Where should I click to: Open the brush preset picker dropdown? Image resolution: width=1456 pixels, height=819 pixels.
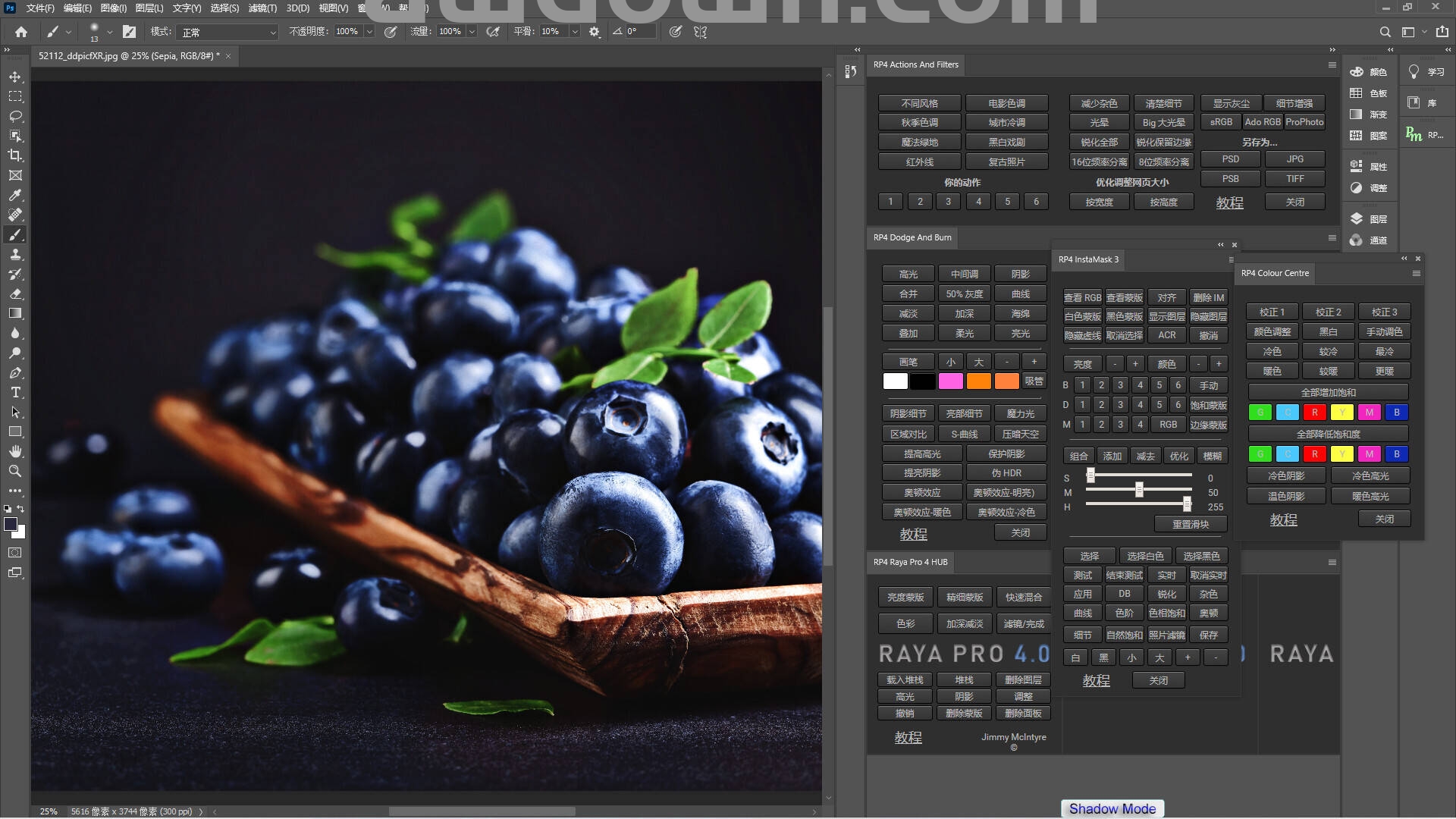[109, 32]
